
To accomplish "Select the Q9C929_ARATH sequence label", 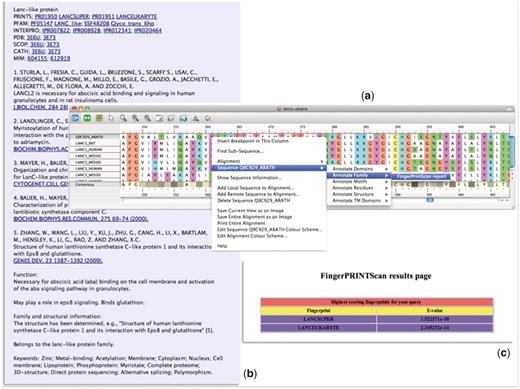I will click(x=94, y=137).
